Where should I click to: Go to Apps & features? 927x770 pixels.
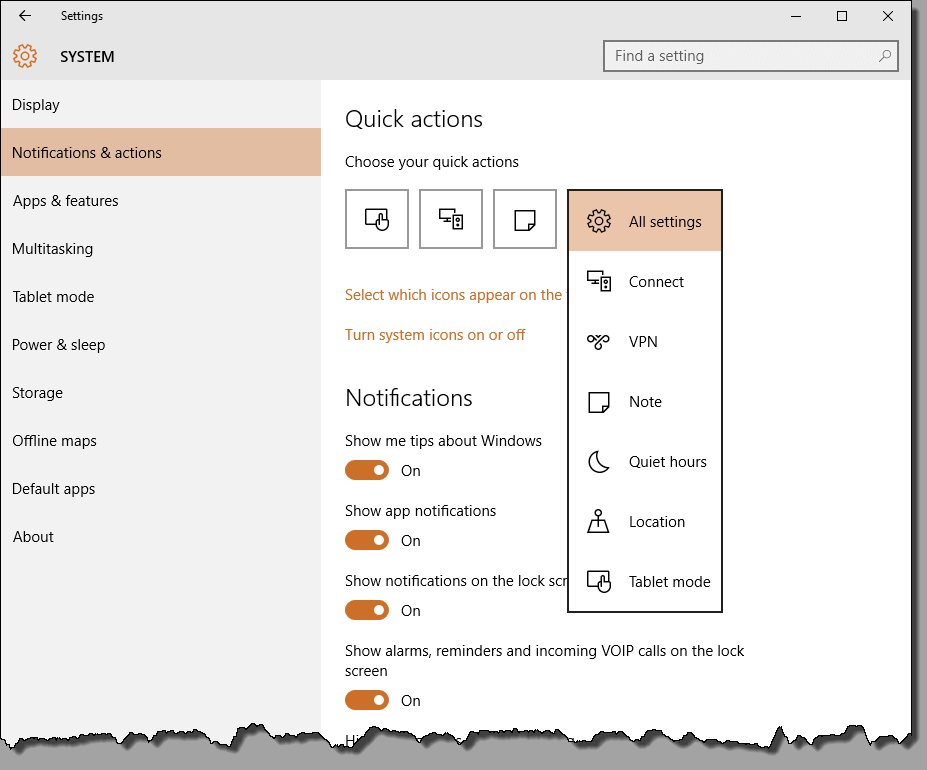coord(161,200)
